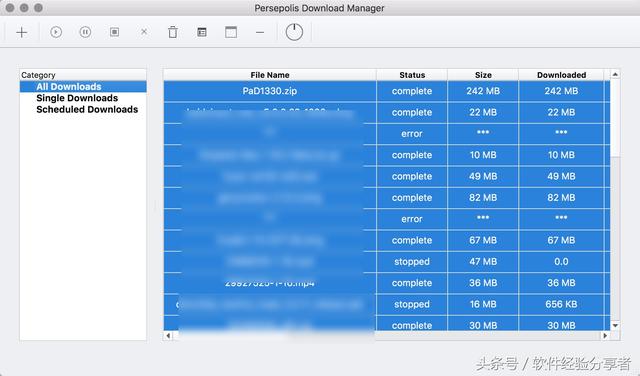The height and width of the screenshot is (376, 640).
Task: Sort by Size column header
Action: coord(483,75)
